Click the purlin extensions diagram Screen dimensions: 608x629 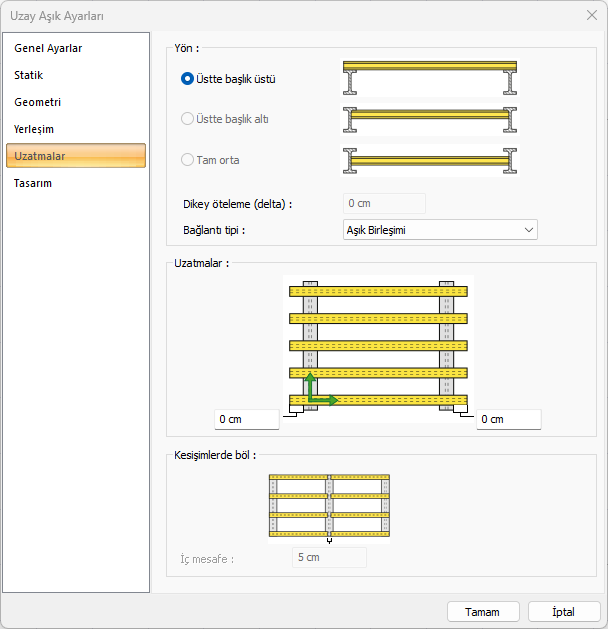(378, 345)
